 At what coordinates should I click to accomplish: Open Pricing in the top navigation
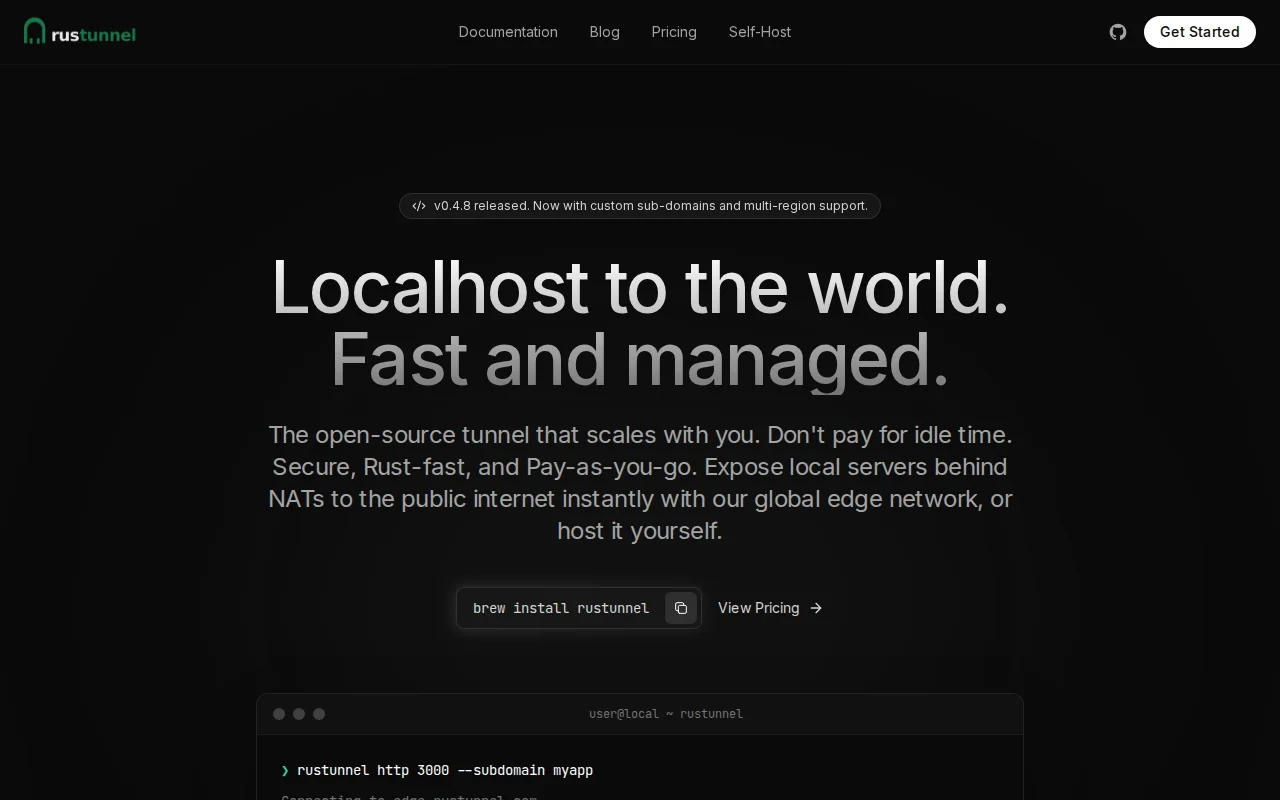click(x=674, y=32)
